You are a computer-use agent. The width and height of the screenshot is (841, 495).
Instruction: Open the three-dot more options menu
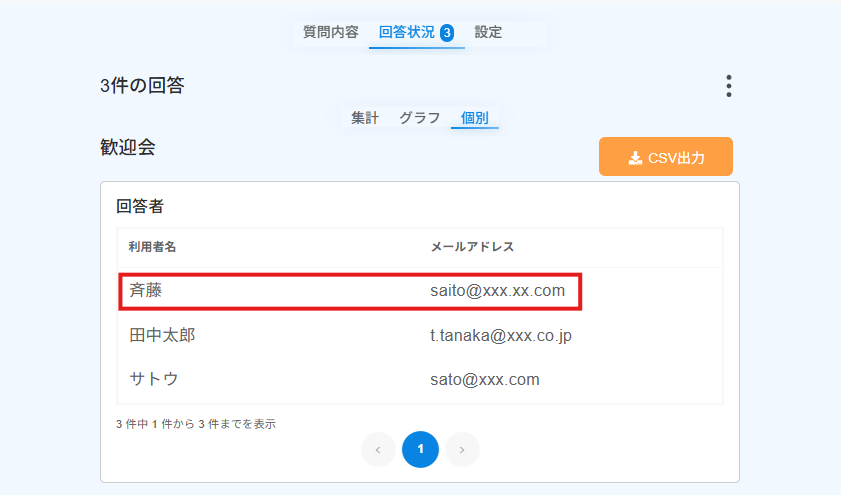click(x=728, y=86)
